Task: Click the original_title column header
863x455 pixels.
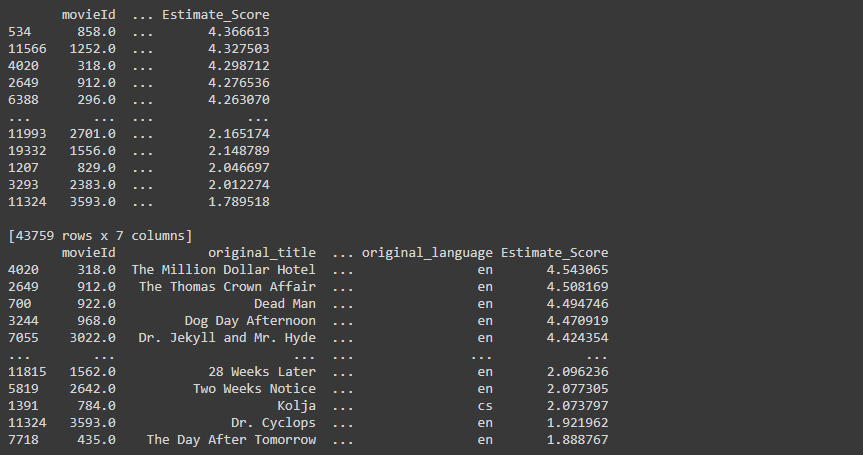Action: click(262, 253)
